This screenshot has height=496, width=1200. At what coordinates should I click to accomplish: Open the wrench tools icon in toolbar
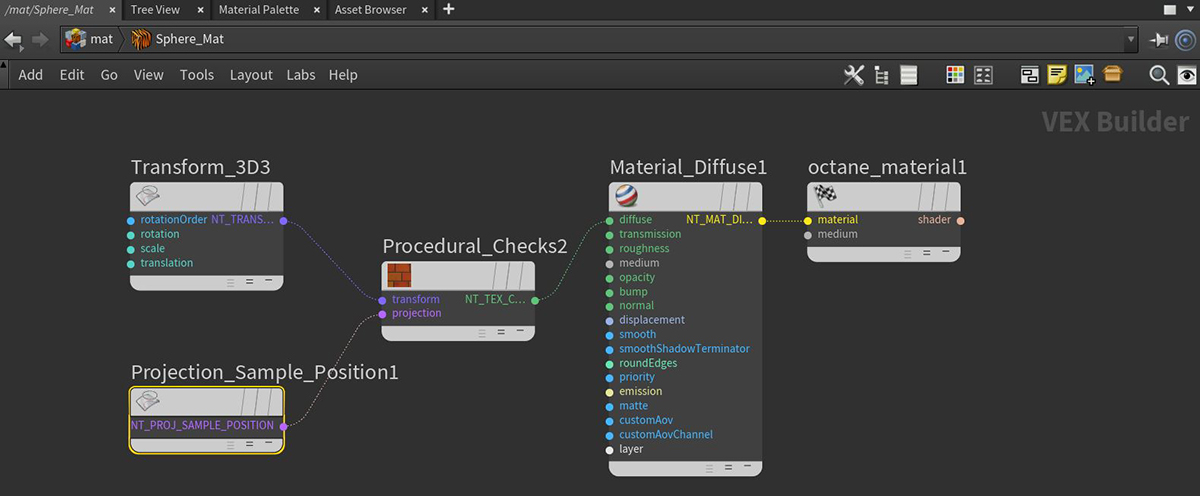click(853, 75)
